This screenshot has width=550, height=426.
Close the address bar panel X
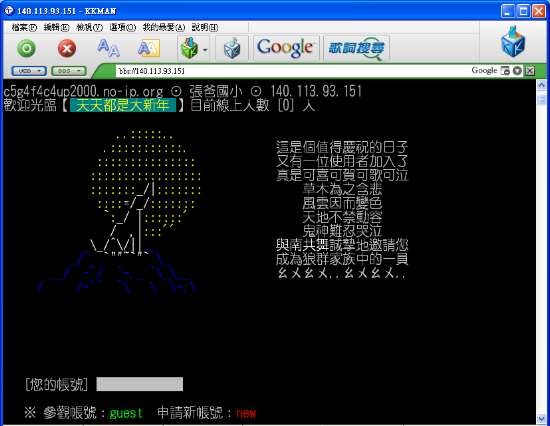[x=530, y=71]
